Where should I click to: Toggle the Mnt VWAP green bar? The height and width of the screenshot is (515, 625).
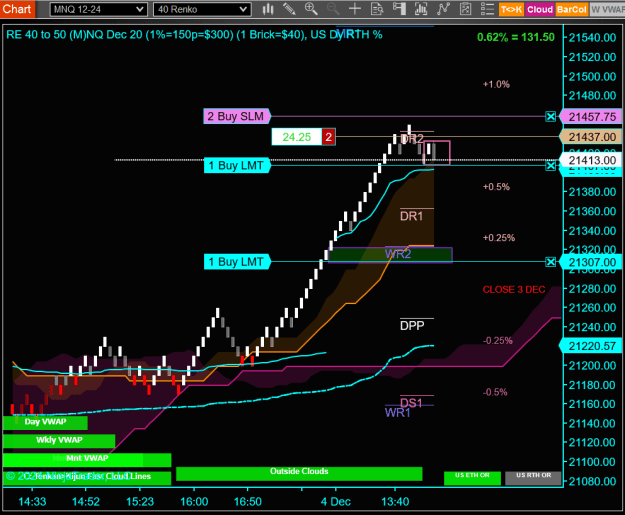87,459
